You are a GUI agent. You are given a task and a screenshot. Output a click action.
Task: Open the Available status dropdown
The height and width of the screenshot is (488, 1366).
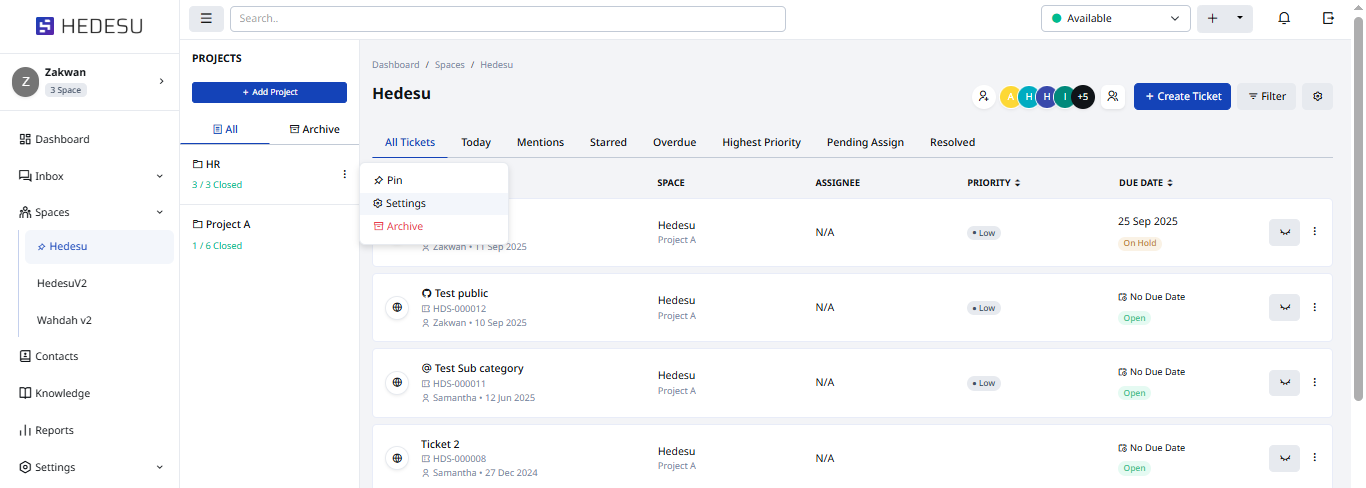pos(1115,19)
